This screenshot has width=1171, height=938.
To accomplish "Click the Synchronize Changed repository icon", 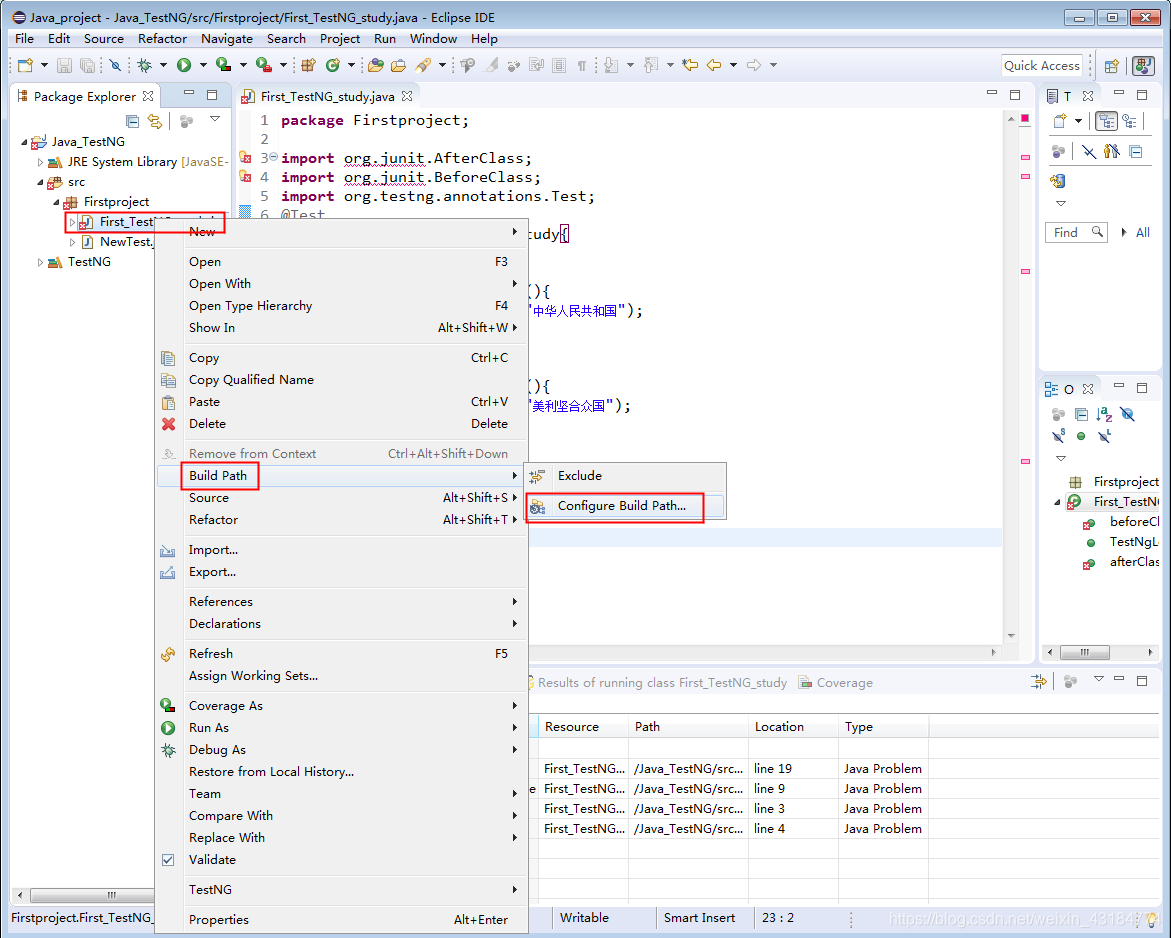I will click(x=1057, y=181).
